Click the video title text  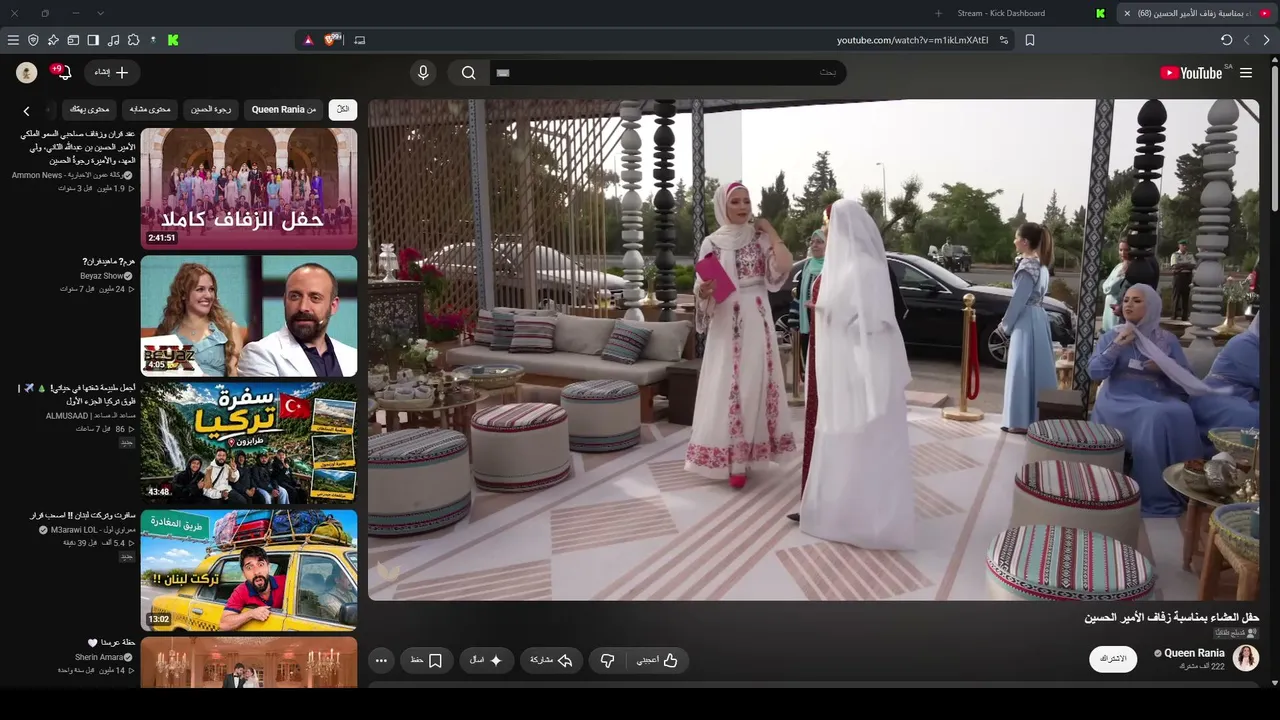[1172, 618]
